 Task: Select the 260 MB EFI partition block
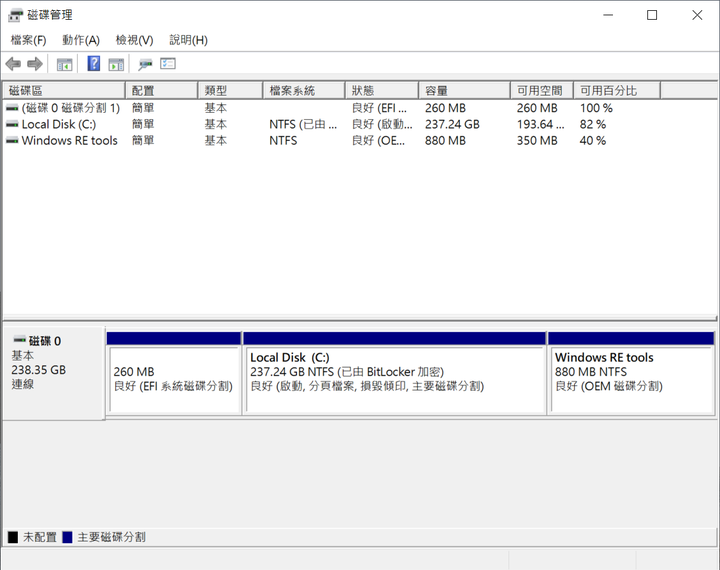point(174,373)
